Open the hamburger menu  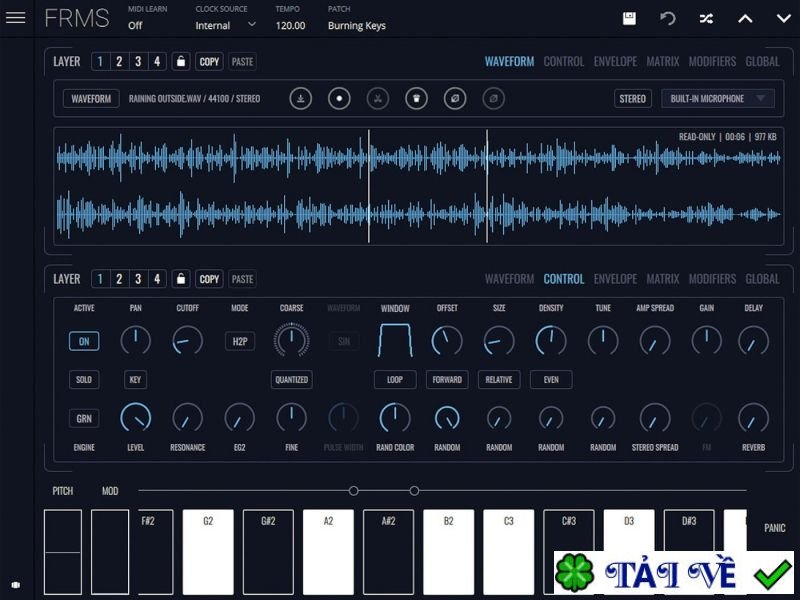[x=16, y=18]
